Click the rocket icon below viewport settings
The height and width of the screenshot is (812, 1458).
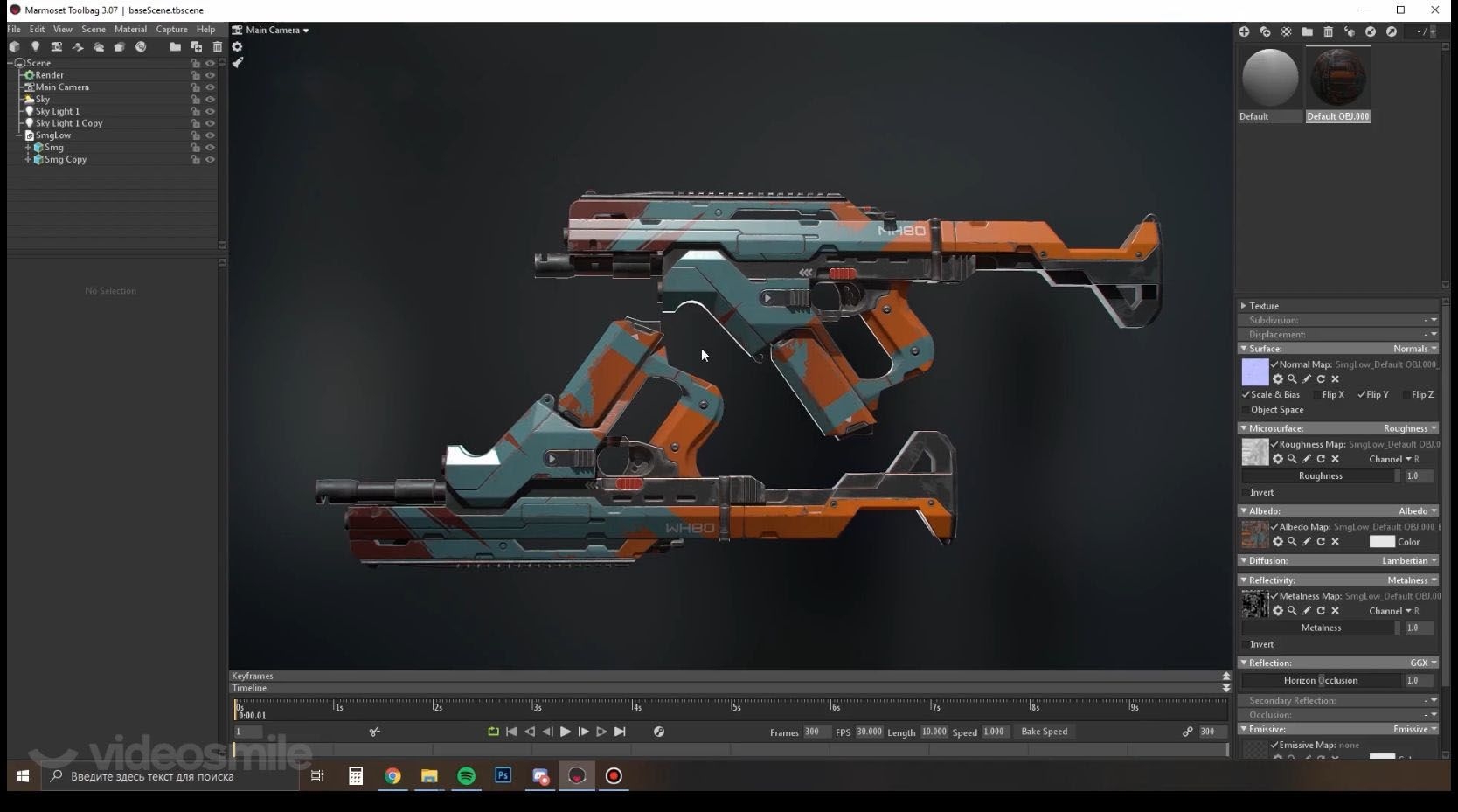point(237,62)
